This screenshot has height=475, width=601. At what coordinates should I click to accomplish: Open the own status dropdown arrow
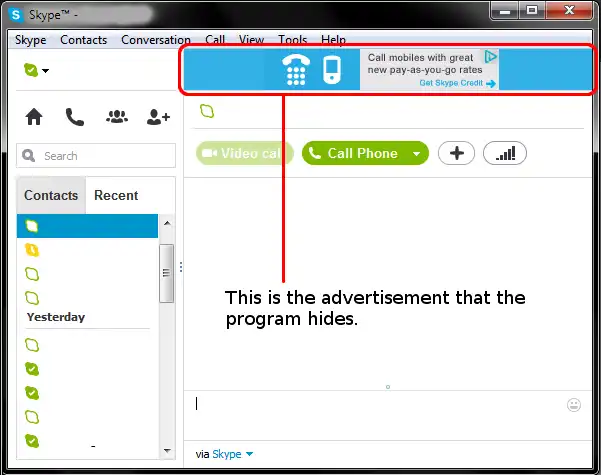[45, 71]
